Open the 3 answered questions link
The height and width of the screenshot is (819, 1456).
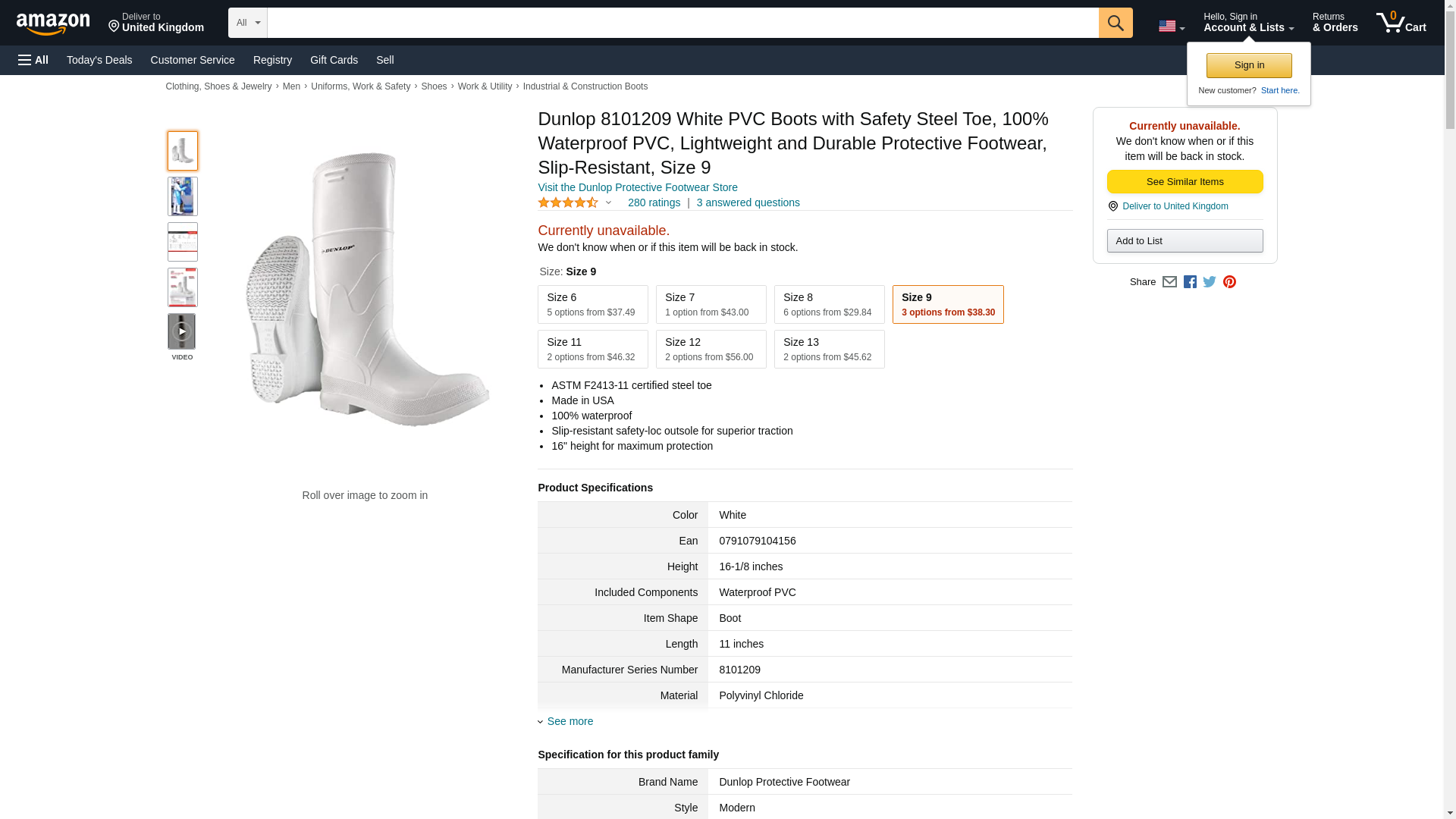coord(748,202)
